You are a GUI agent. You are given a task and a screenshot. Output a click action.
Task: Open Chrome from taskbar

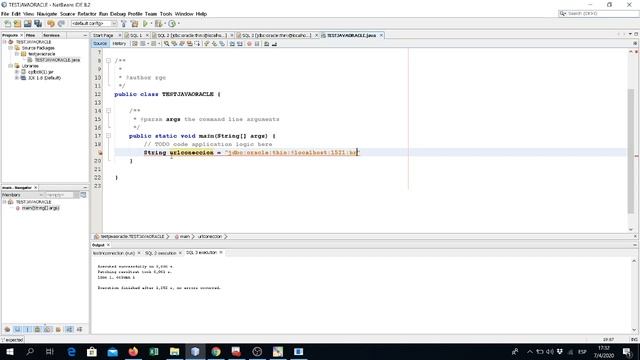pos(216,351)
